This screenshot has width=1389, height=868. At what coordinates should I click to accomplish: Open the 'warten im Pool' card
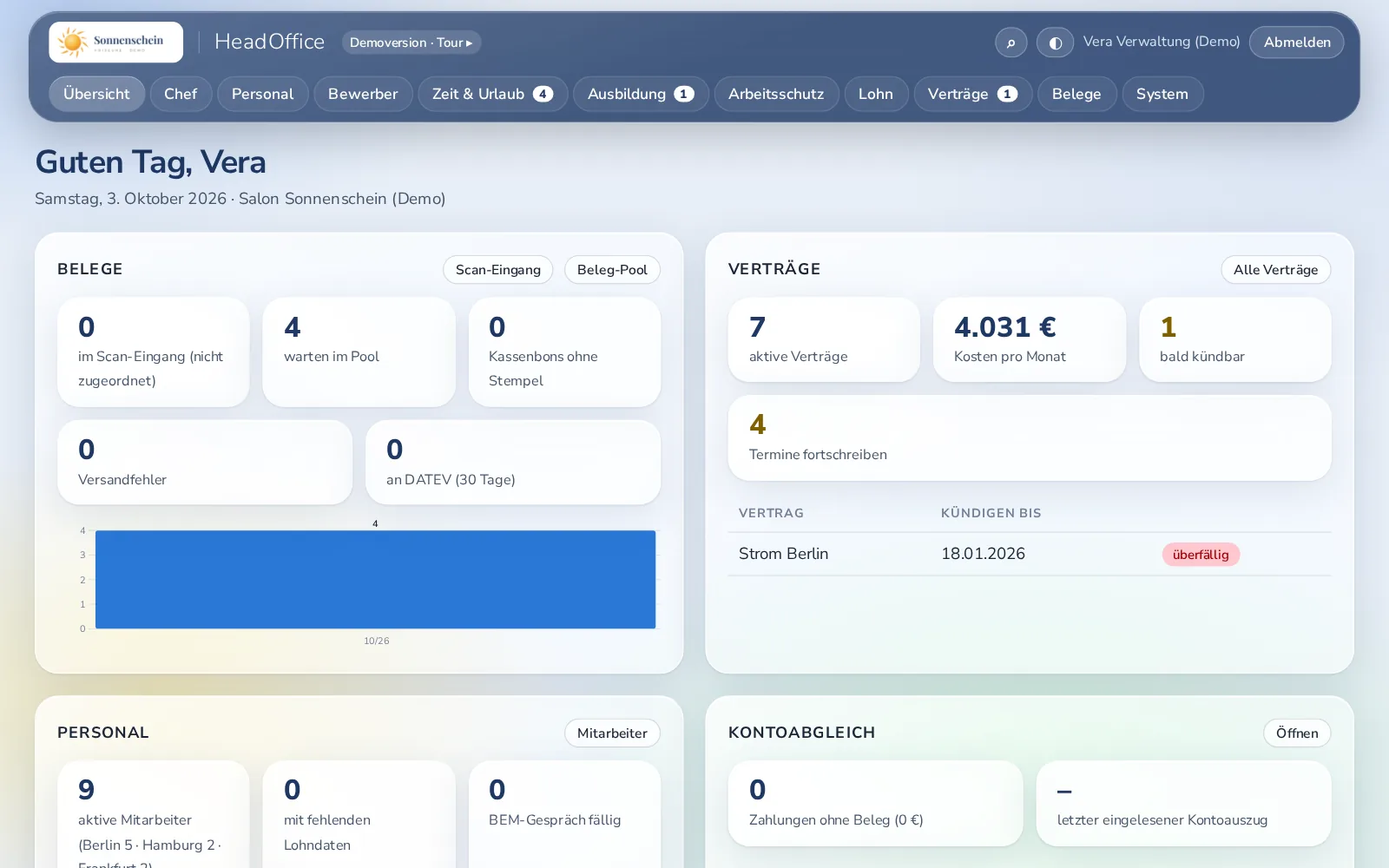pyautogui.click(x=359, y=352)
